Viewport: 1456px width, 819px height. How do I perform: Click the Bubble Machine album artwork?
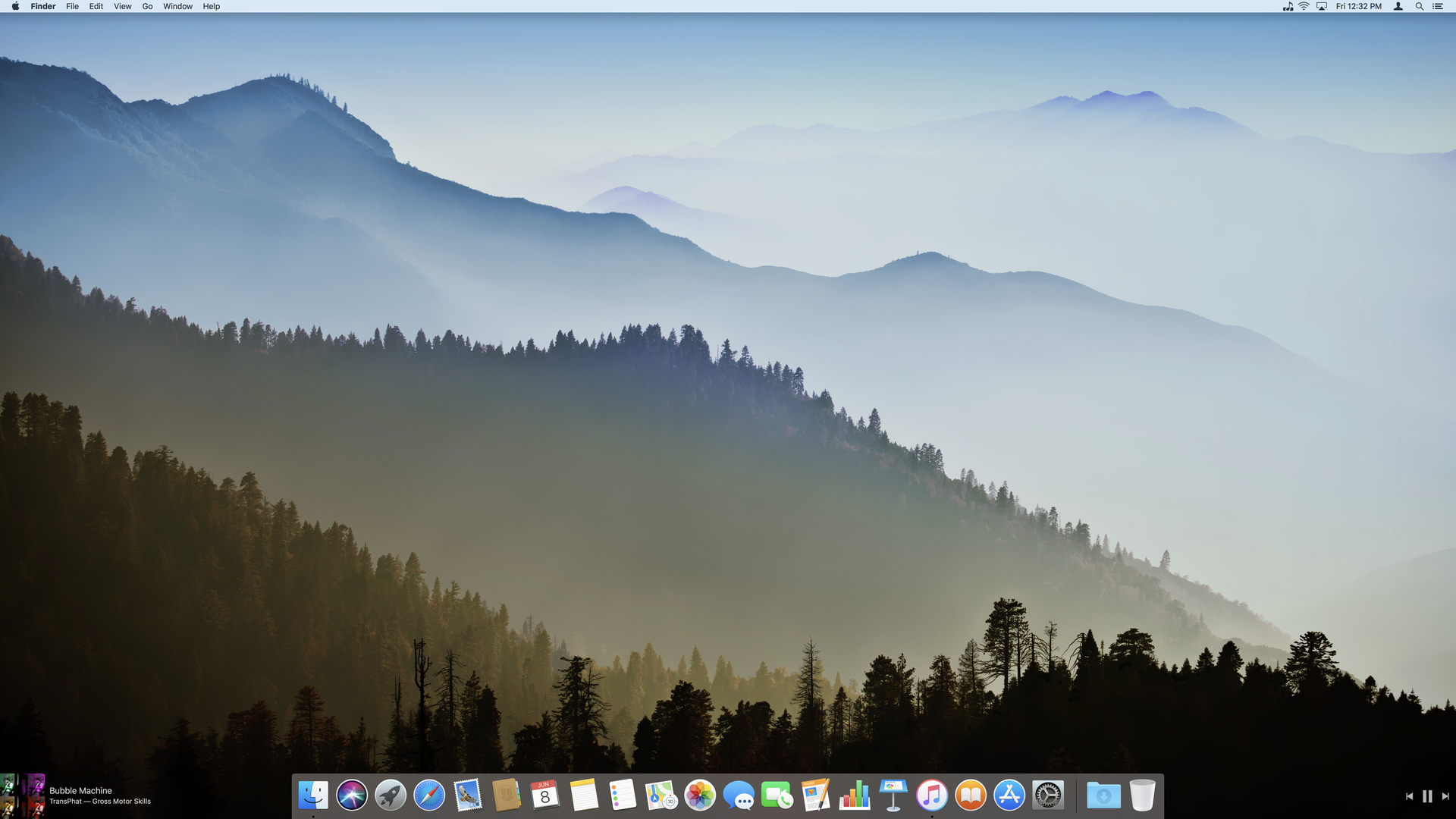tap(23, 795)
